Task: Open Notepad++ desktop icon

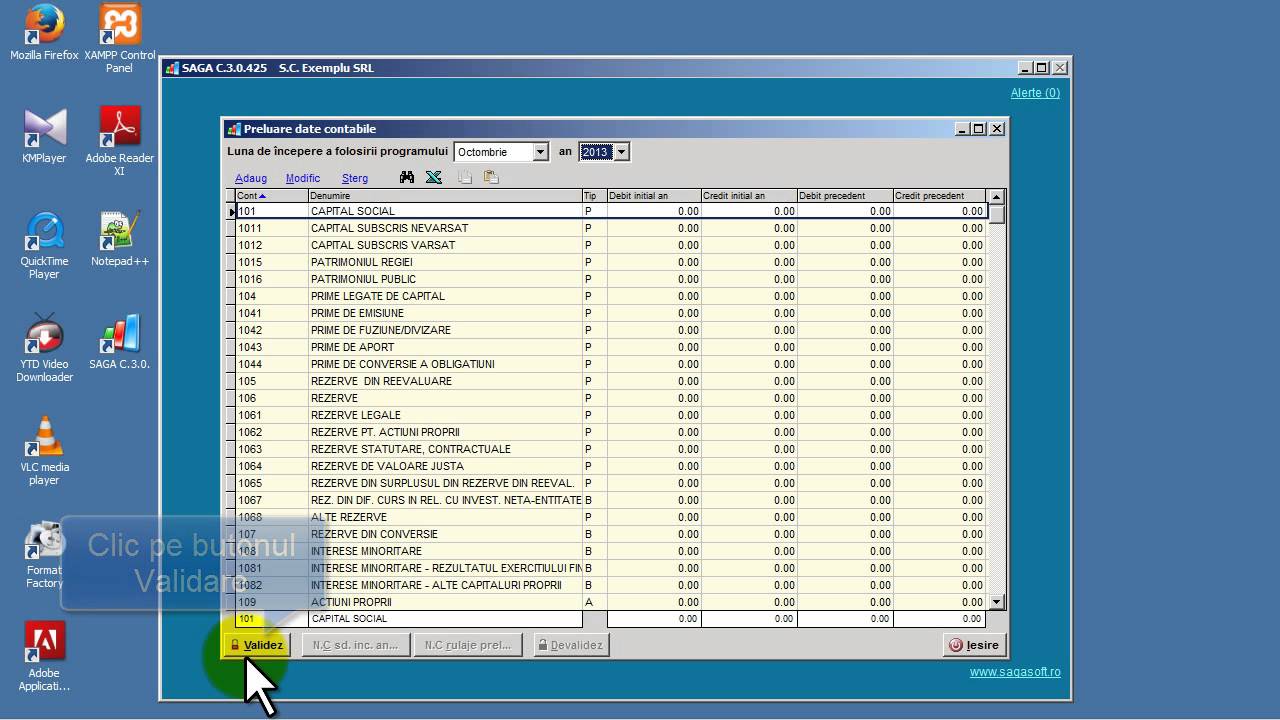Action: tap(120, 239)
